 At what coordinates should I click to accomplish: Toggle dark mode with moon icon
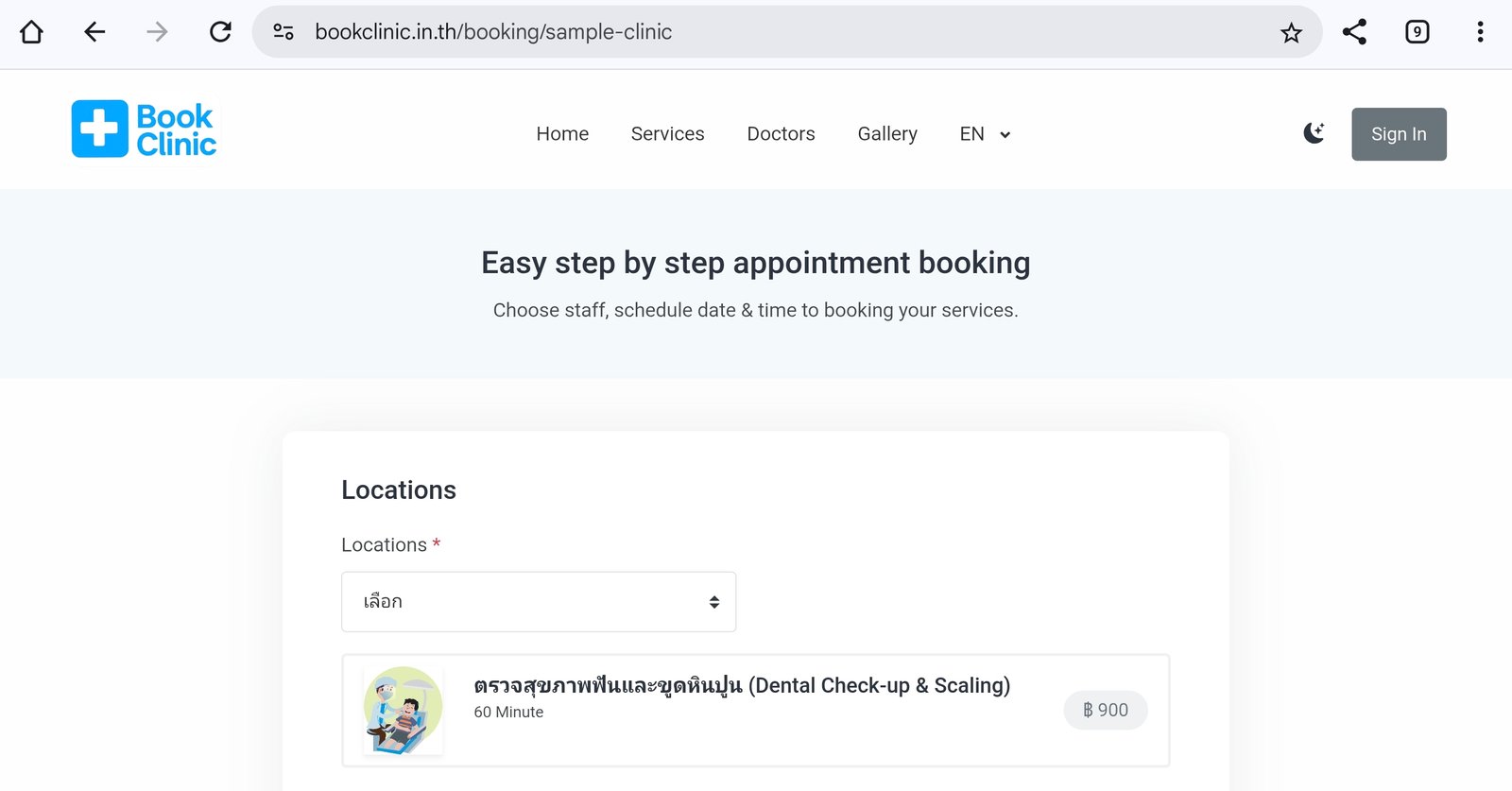click(1314, 133)
